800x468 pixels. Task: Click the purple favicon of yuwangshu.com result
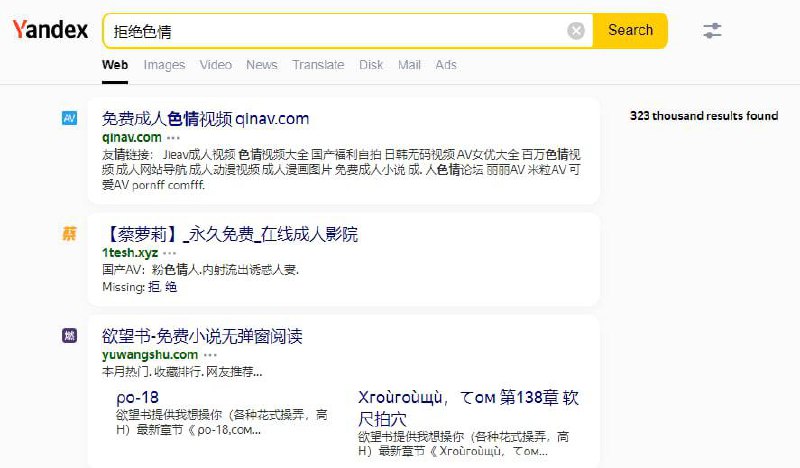[69, 335]
